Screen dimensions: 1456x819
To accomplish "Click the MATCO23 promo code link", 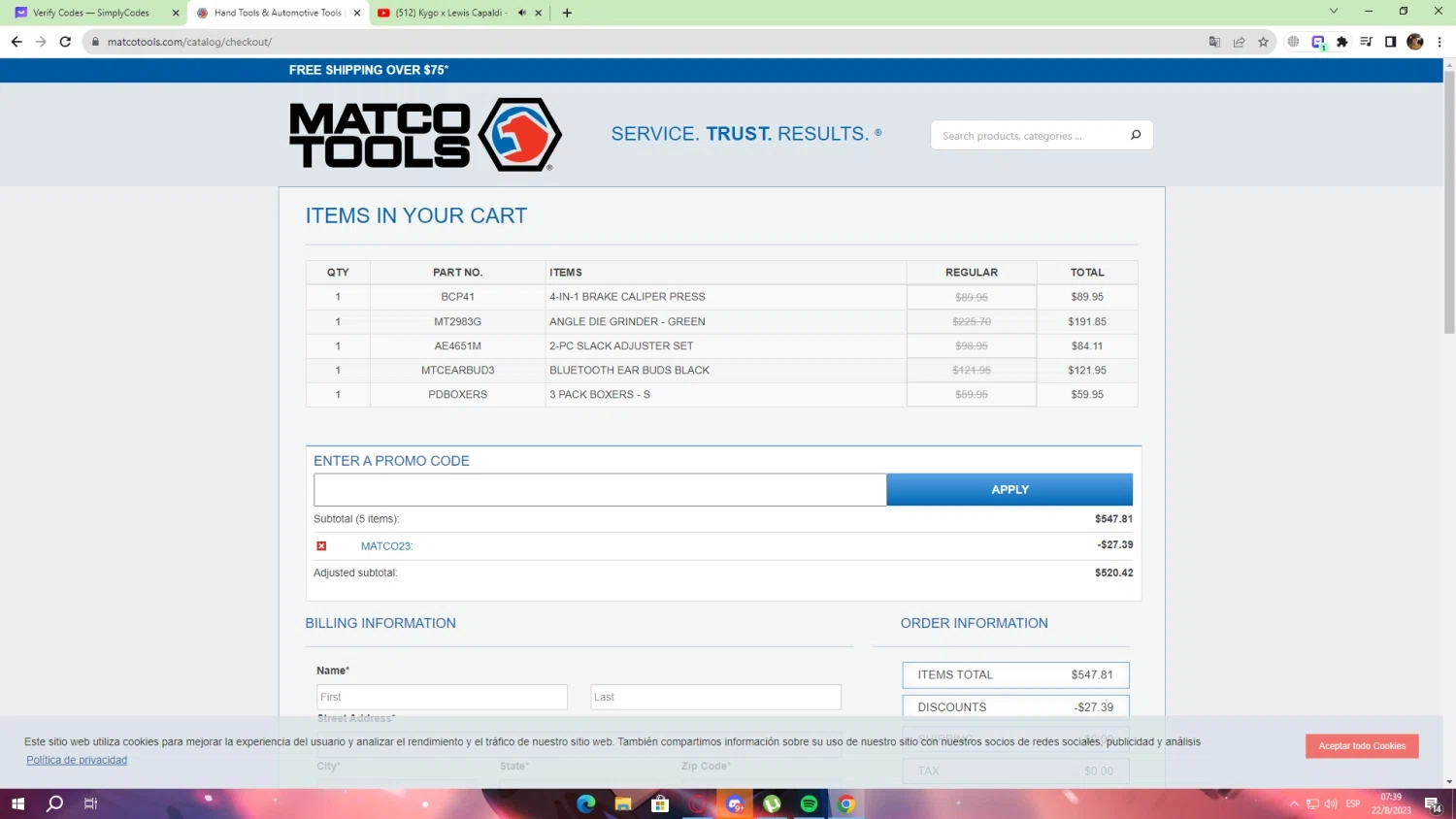I will click(x=386, y=546).
